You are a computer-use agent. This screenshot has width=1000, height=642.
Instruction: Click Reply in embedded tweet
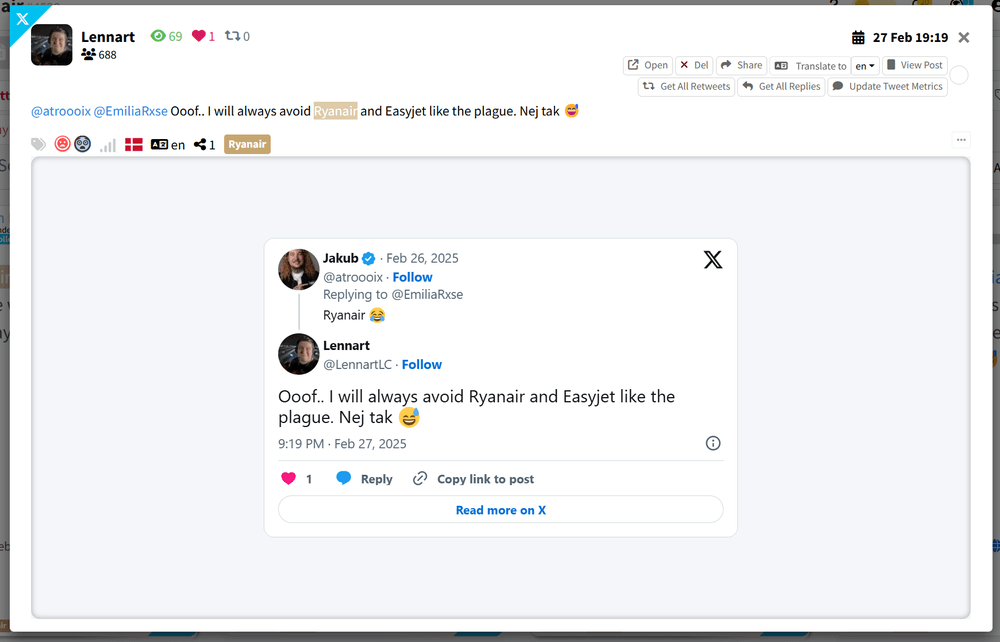click(364, 479)
